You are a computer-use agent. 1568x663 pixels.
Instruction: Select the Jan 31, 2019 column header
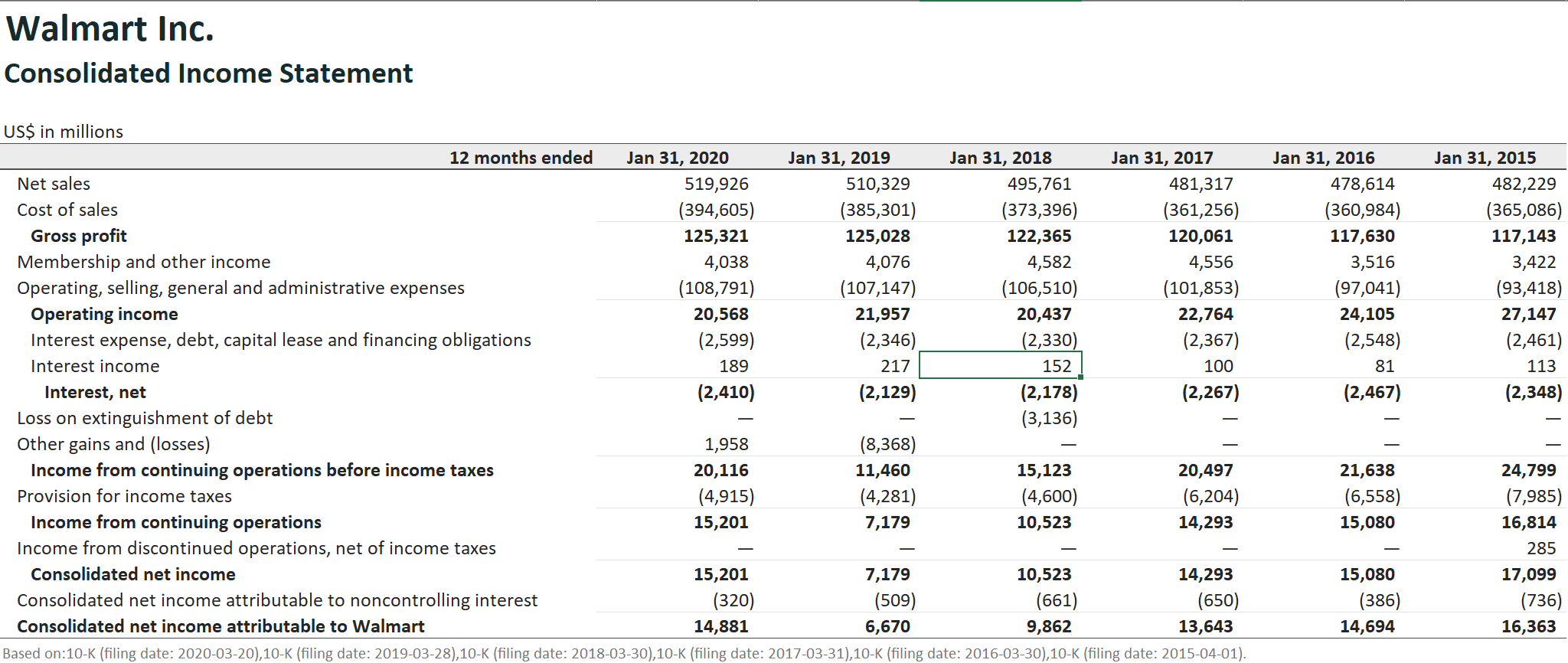(839, 158)
